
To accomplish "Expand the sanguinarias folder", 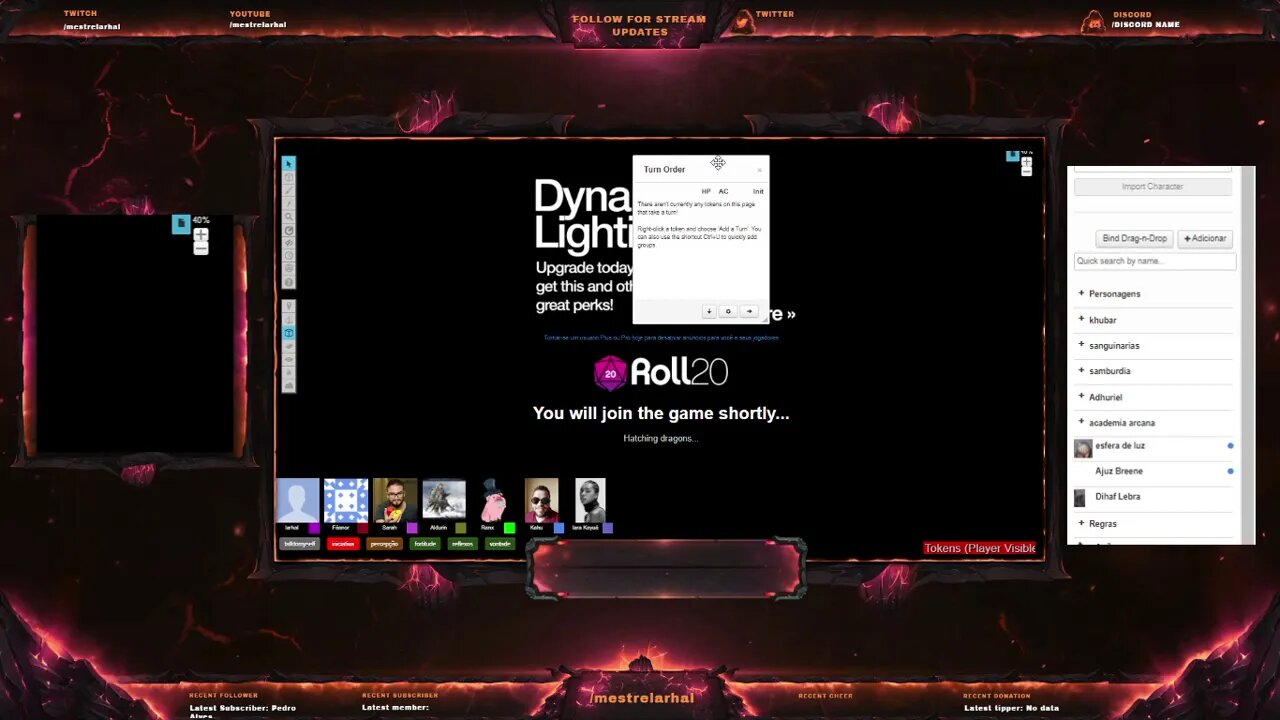I will (1081, 345).
